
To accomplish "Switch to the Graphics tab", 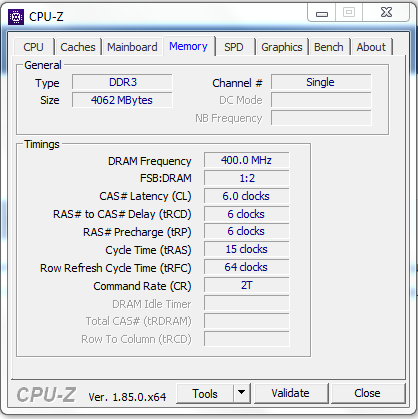I will 282,47.
